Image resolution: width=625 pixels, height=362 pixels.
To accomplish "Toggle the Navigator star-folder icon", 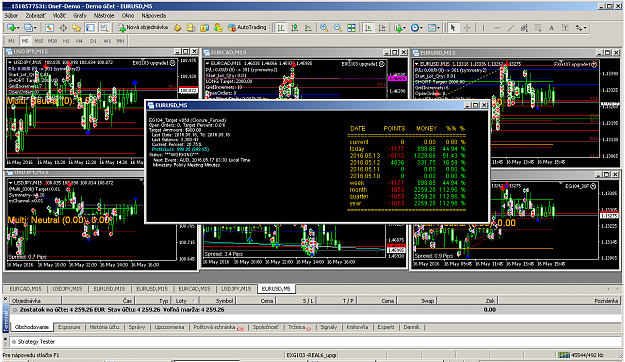I will click(76, 28).
